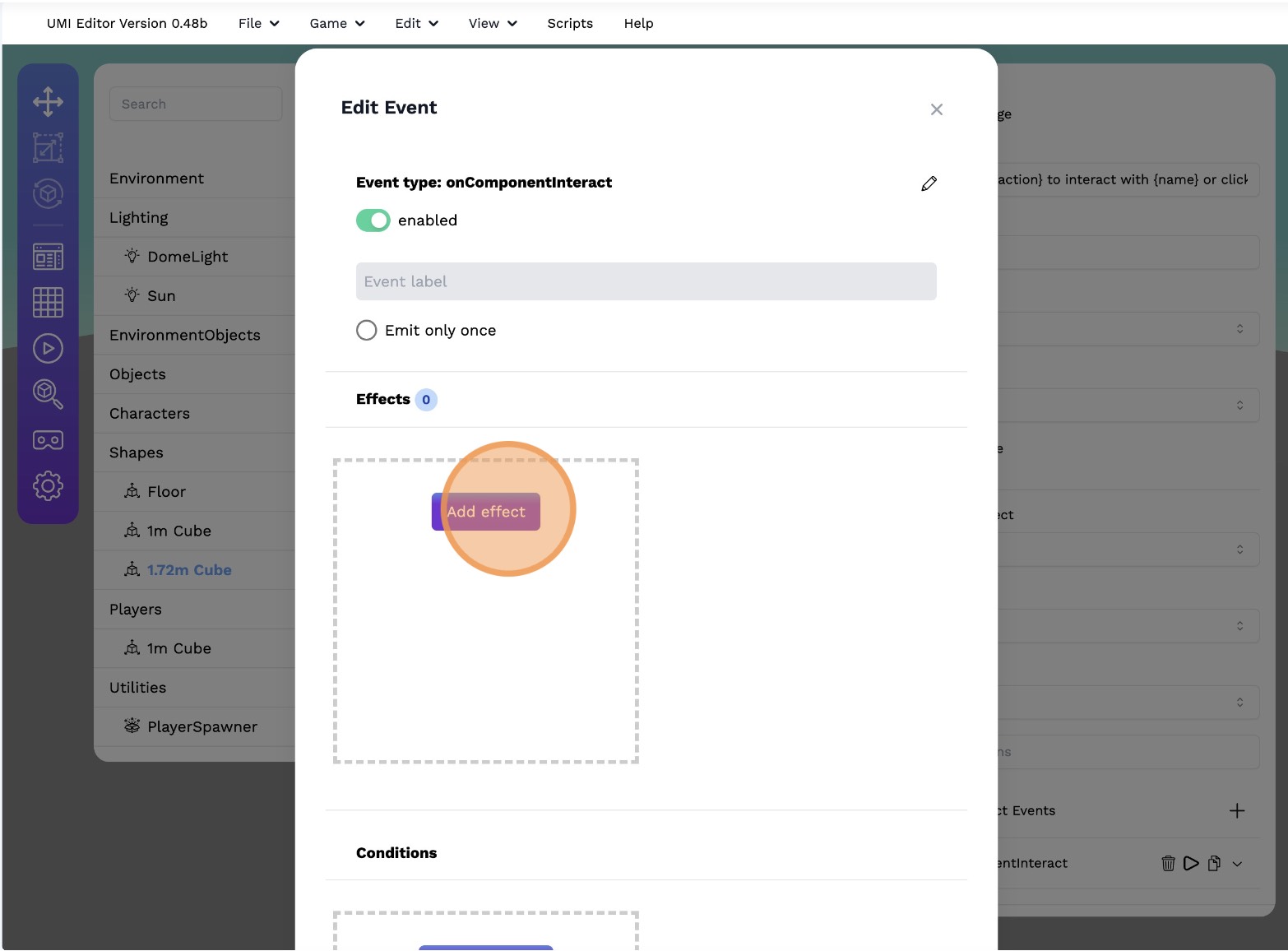Expand the event entry chevron
The image size is (1288, 951).
pos(1237,864)
